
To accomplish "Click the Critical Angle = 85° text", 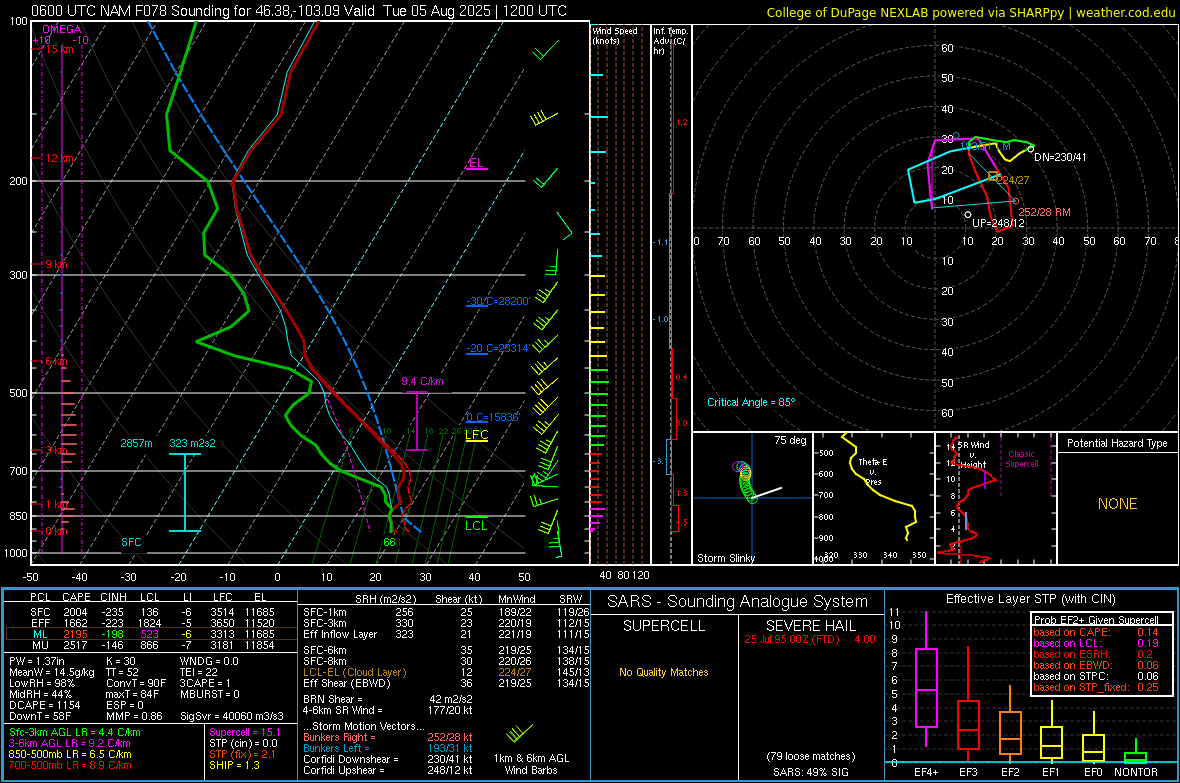I will [751, 402].
